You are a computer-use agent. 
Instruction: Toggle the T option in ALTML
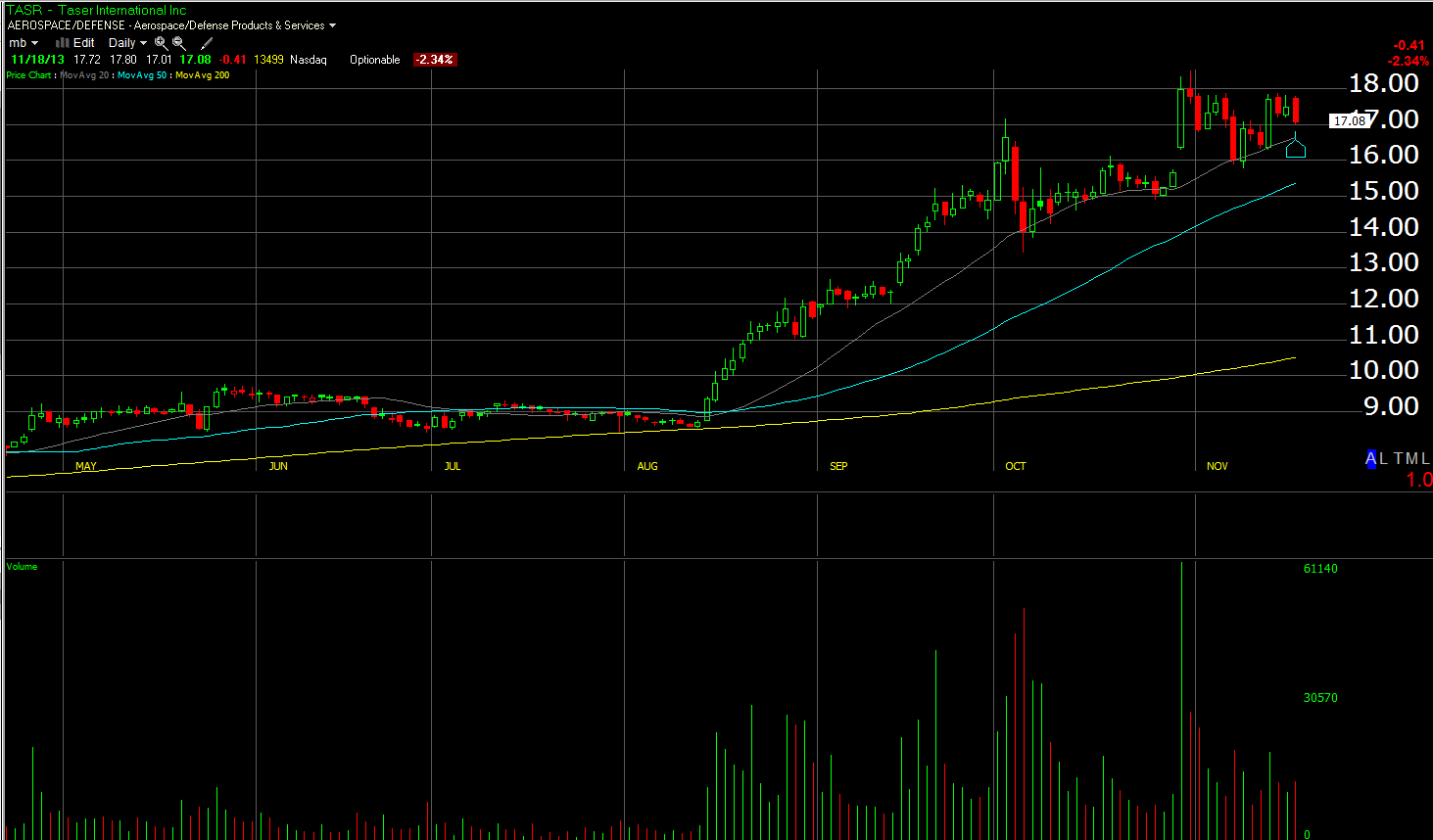[1399, 459]
